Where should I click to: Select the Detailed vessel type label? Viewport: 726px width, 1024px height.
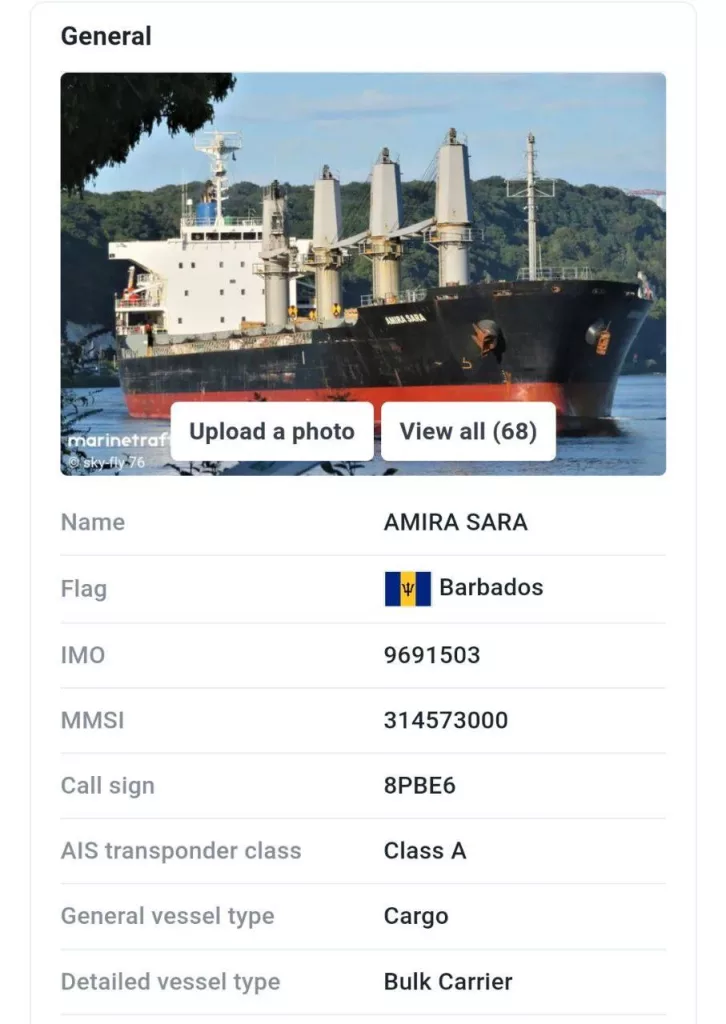pyautogui.click(x=170, y=982)
